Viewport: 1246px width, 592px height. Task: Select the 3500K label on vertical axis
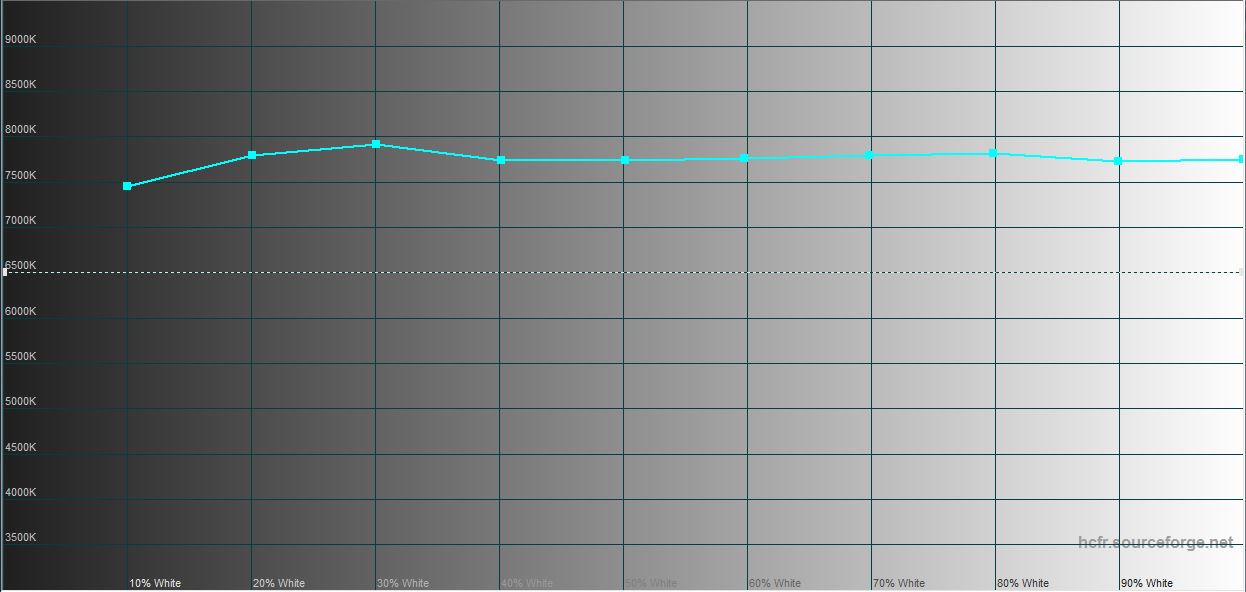[21, 537]
